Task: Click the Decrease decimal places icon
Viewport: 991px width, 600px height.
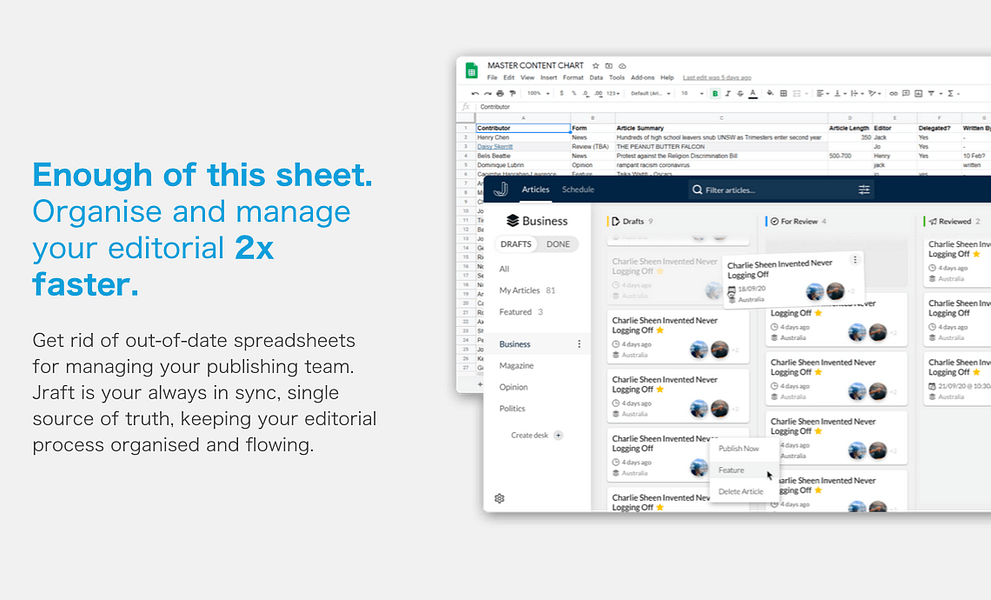Action: point(586,94)
